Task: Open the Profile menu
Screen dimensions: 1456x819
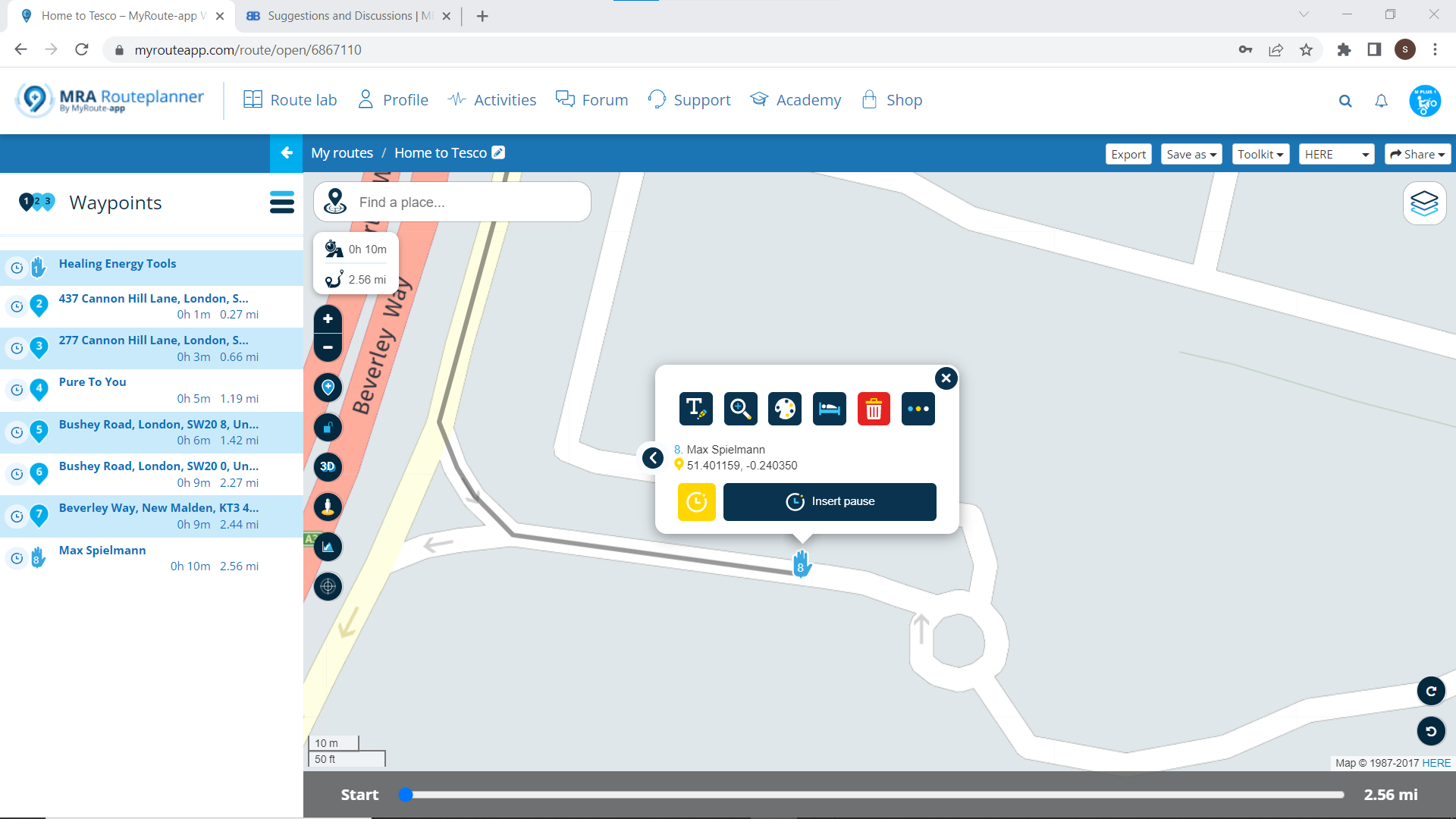Action: pos(393,100)
